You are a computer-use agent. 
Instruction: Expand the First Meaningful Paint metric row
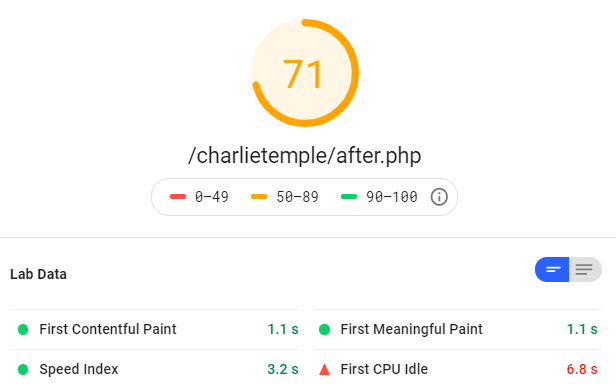458,329
